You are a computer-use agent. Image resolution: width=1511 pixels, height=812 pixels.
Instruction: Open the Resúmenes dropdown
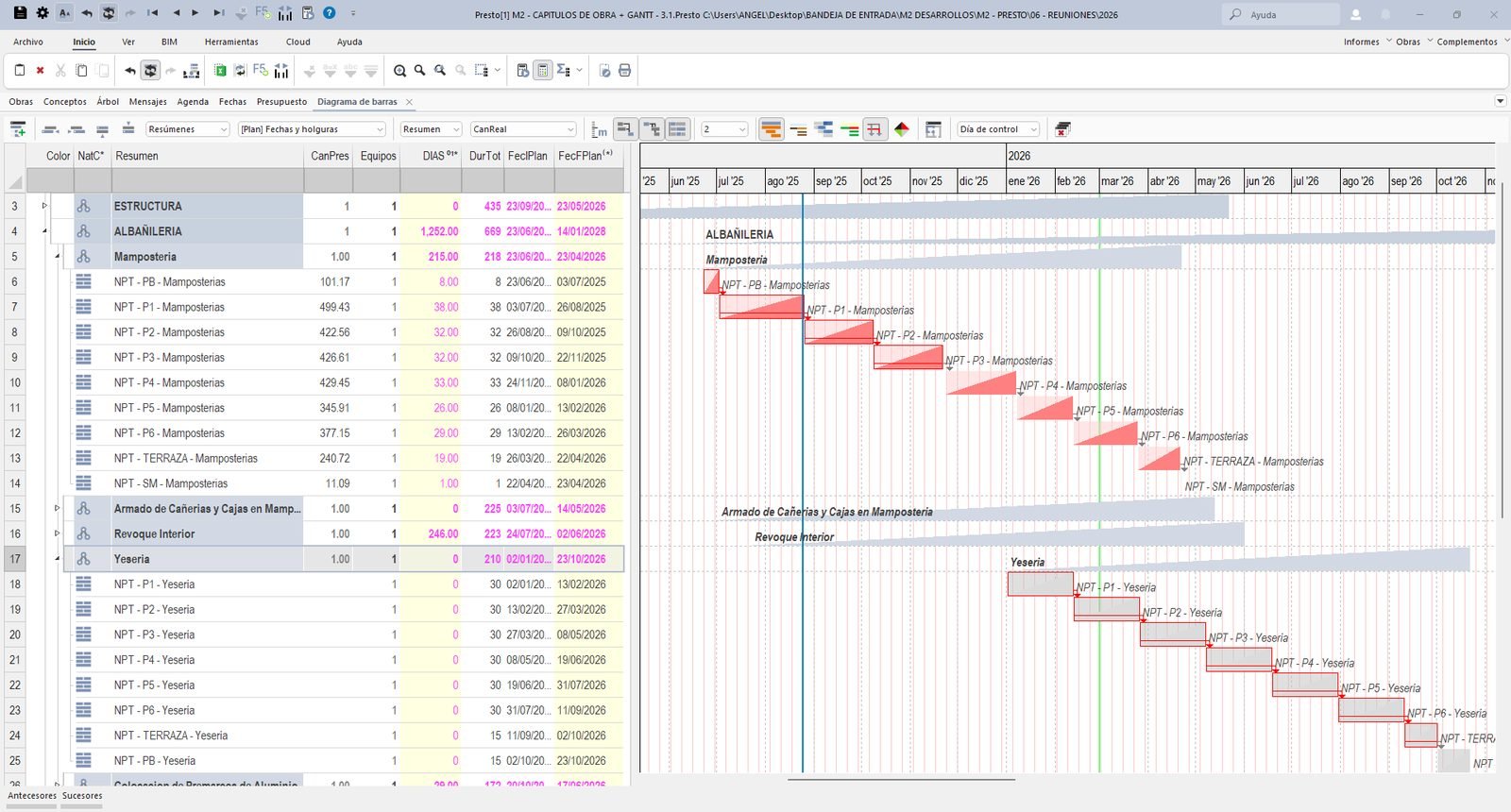(187, 129)
